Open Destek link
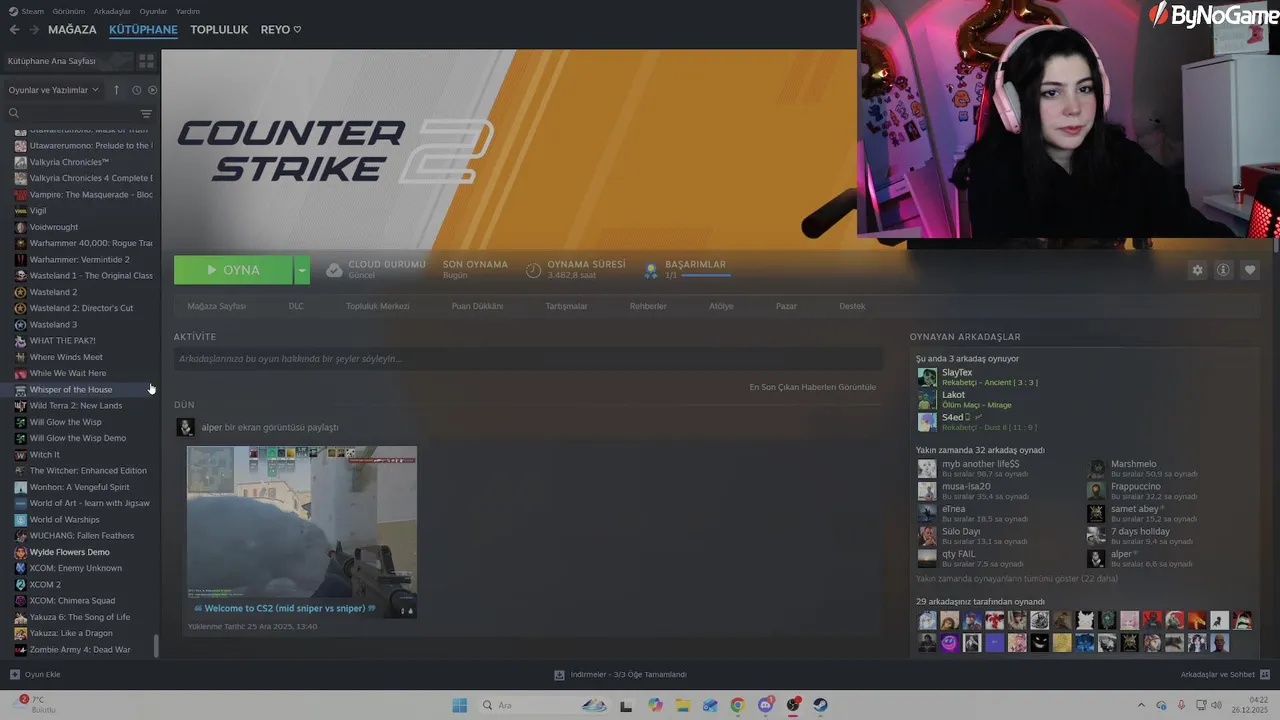The width and height of the screenshot is (1280, 720). click(852, 306)
